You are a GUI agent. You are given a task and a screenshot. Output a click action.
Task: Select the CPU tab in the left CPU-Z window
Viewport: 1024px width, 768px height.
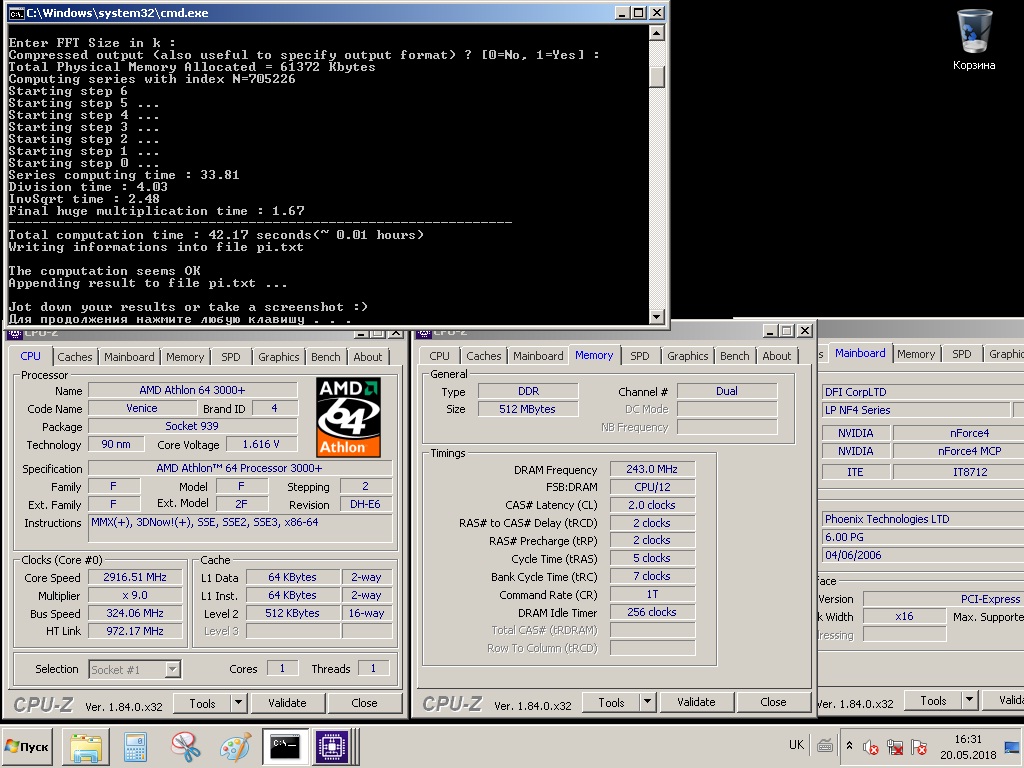coord(30,356)
